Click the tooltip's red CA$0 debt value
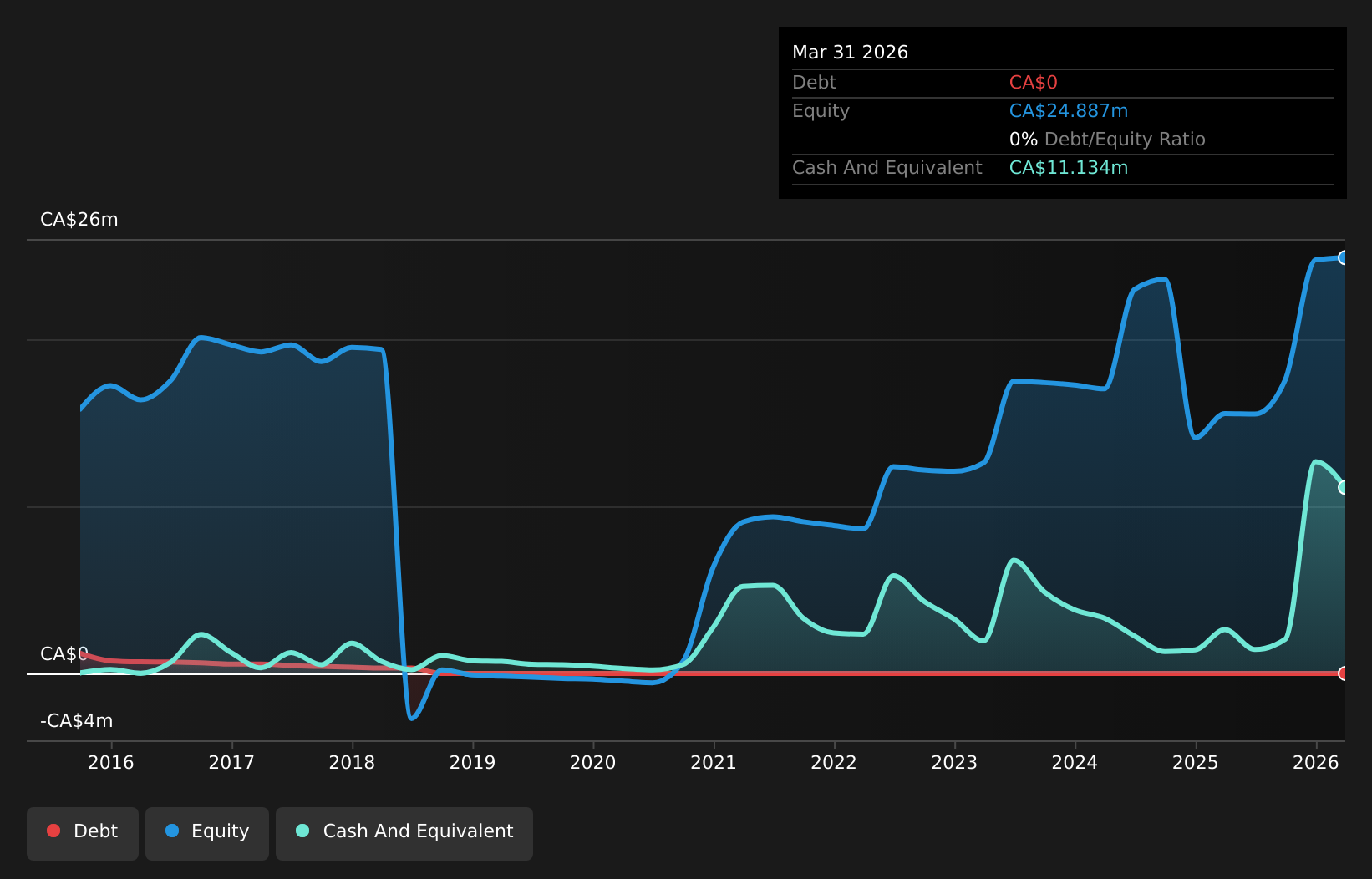The height and width of the screenshot is (879, 1372). (1034, 83)
